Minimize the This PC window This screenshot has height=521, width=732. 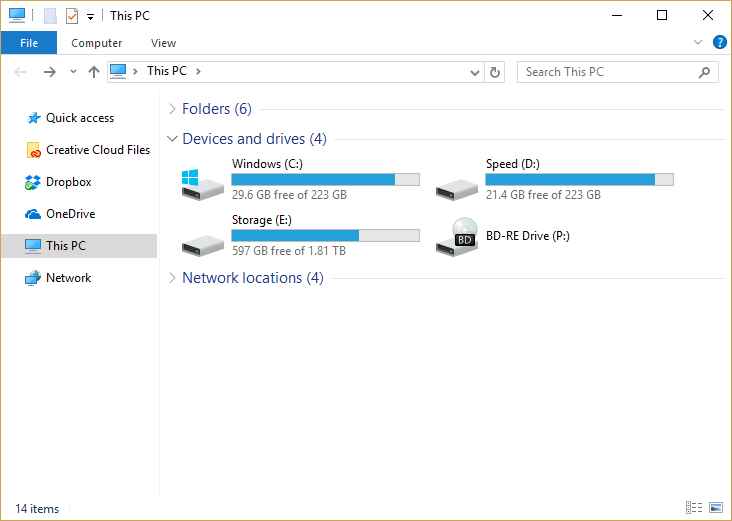pos(617,15)
